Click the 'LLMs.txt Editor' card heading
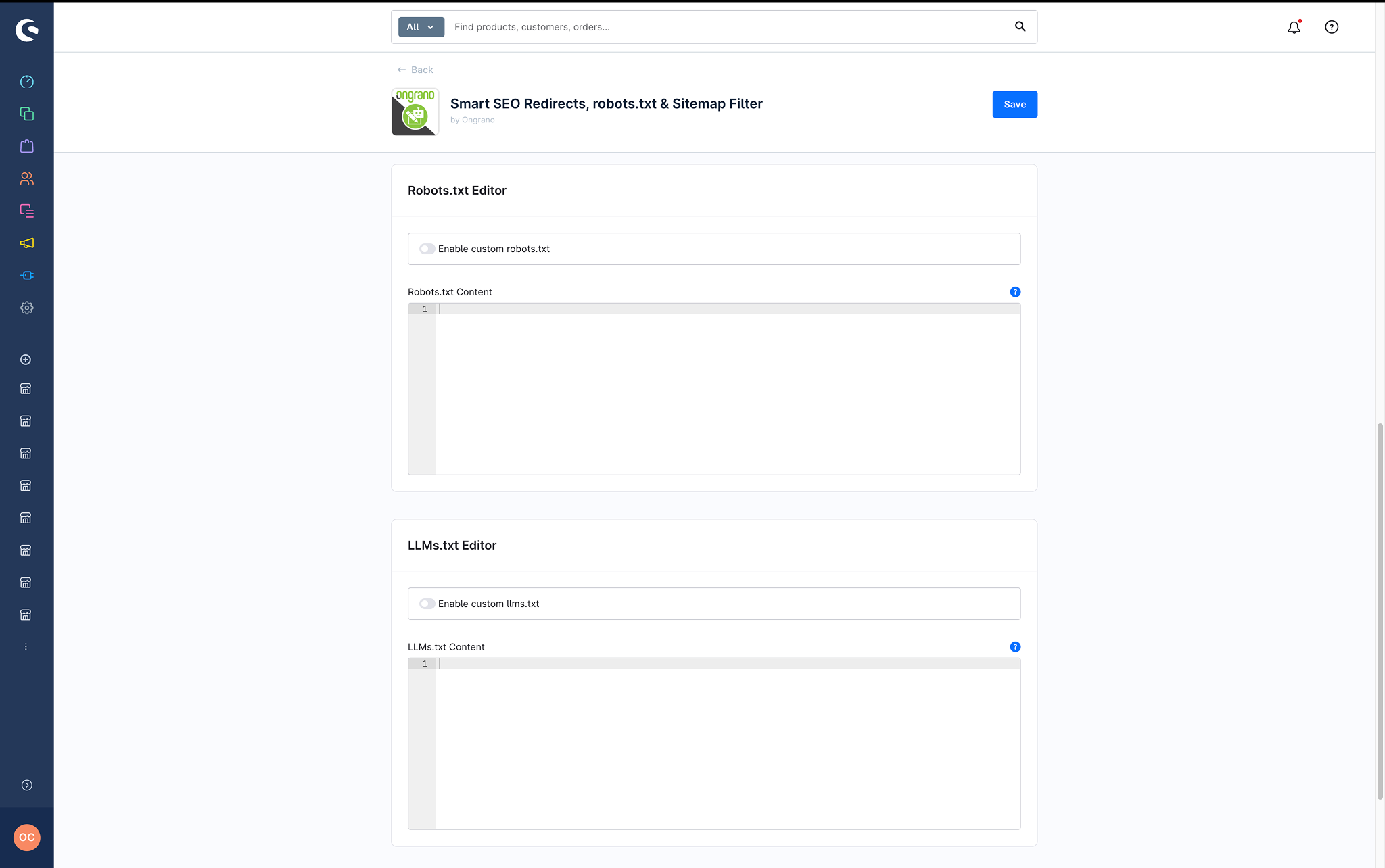Viewport: 1385px width, 868px height. click(452, 546)
